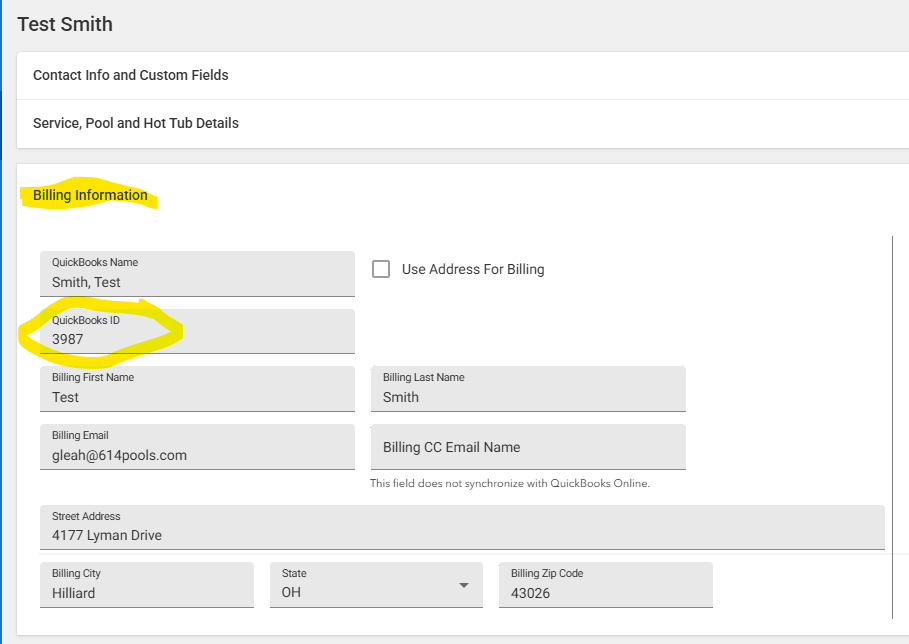This screenshot has width=909, height=644.
Task: Collapse the Billing Information section header
Action: (x=90, y=195)
